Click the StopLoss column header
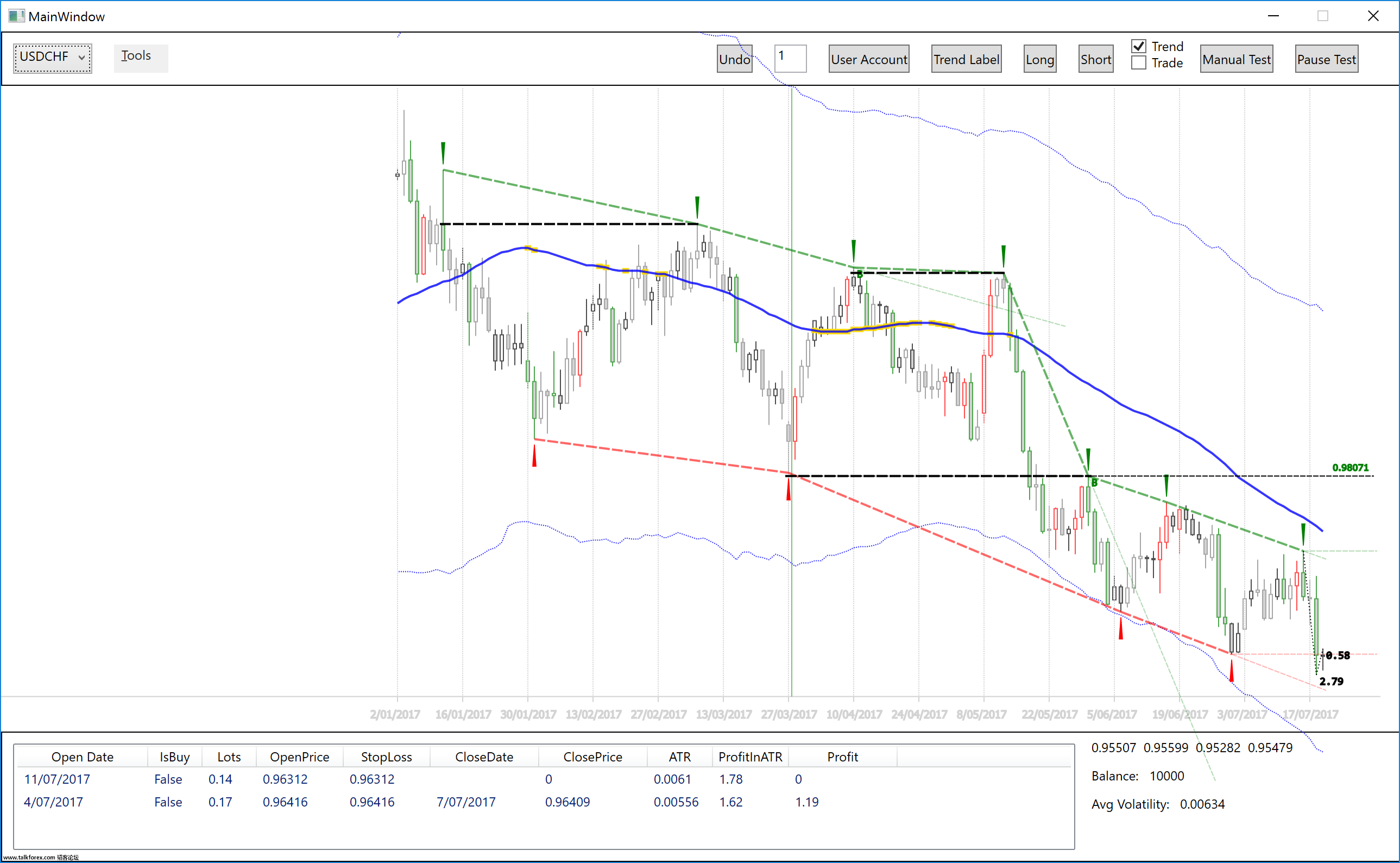Viewport: 1400px width, 863px height. (386, 757)
